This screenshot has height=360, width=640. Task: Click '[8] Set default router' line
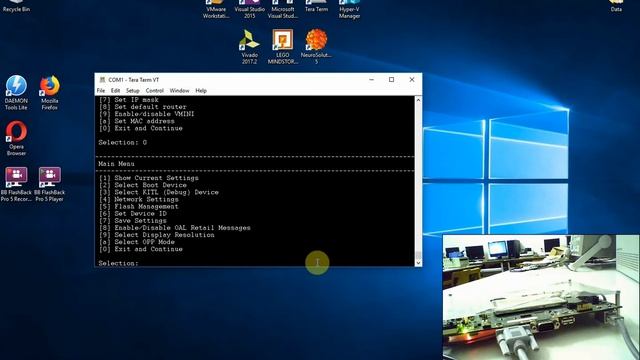coord(143,107)
